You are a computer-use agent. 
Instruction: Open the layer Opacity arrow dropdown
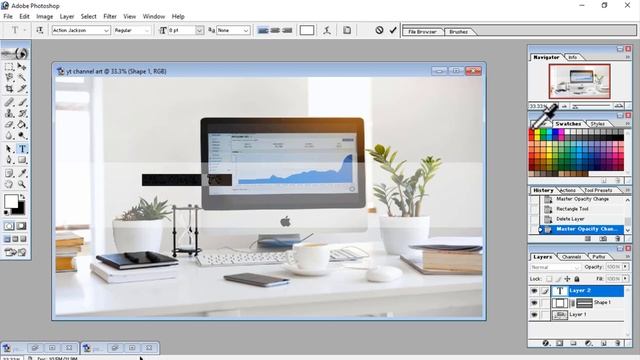click(x=625, y=267)
